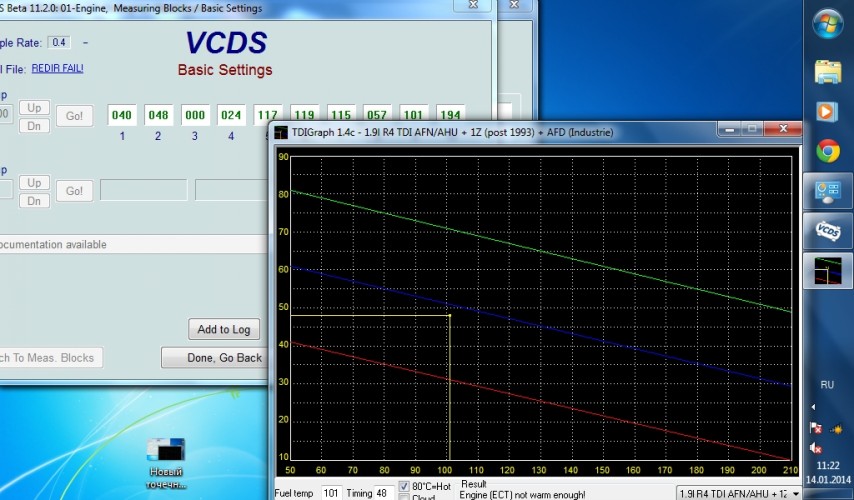Click the Windows Start orb

point(828,25)
